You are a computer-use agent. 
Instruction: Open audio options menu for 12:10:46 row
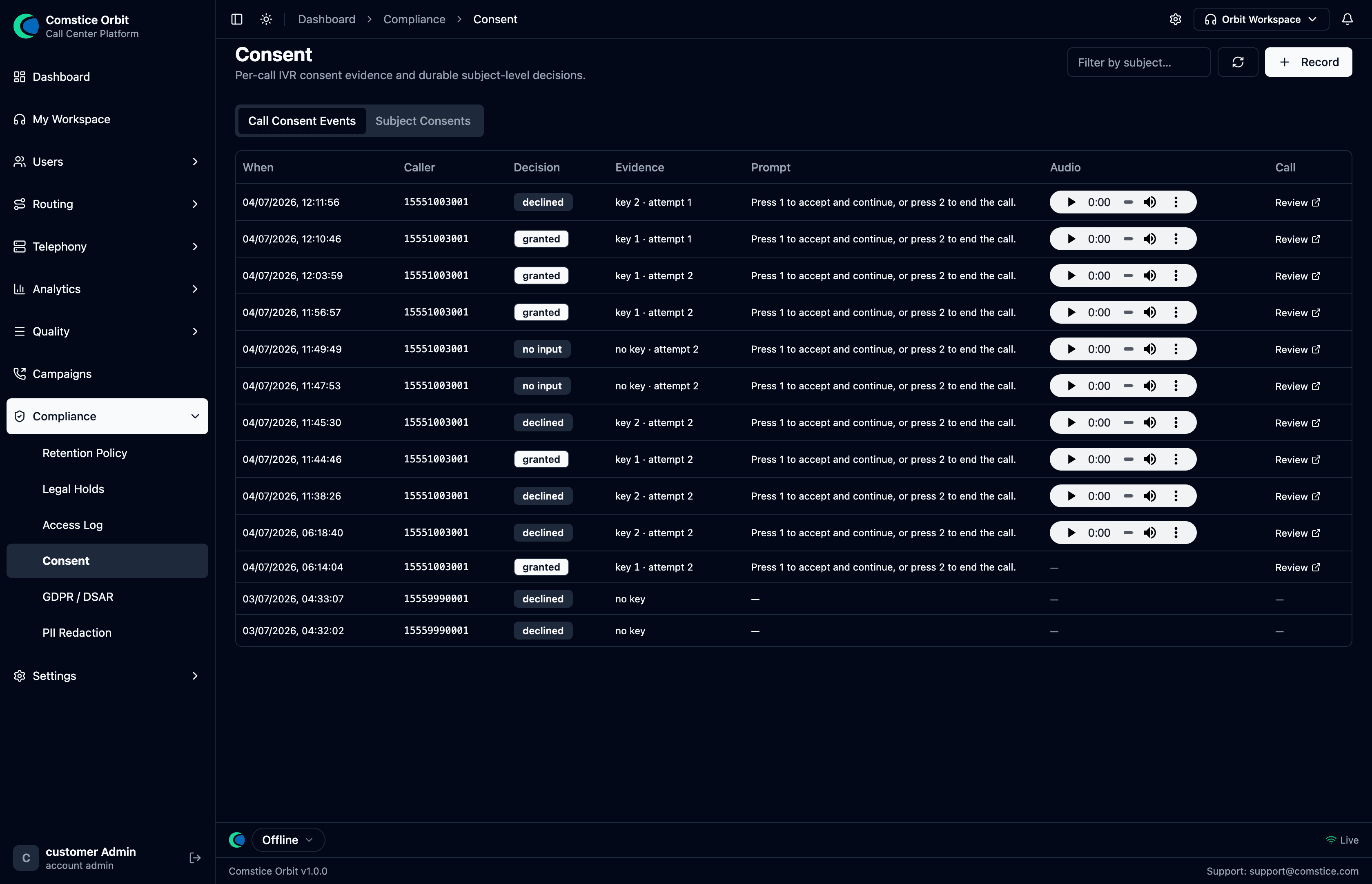coord(1176,239)
